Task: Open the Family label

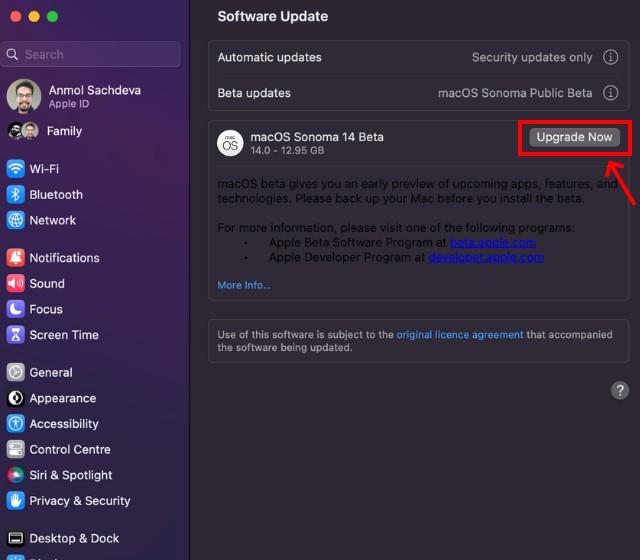Action: coord(64,131)
